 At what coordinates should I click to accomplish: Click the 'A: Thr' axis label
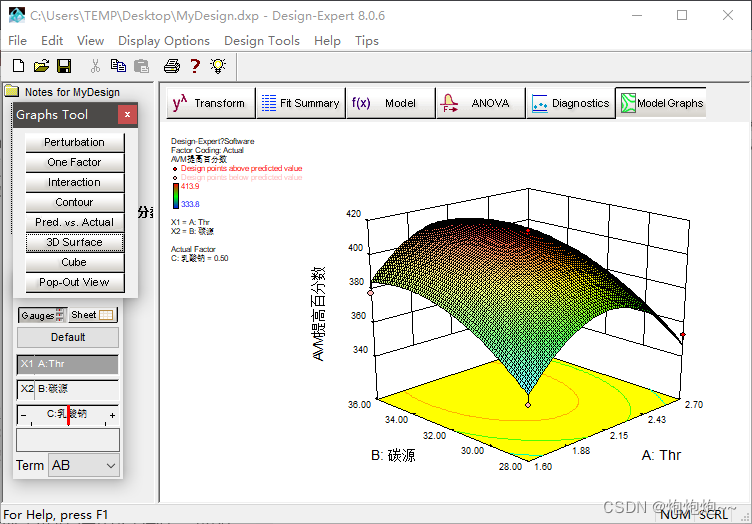[661, 455]
